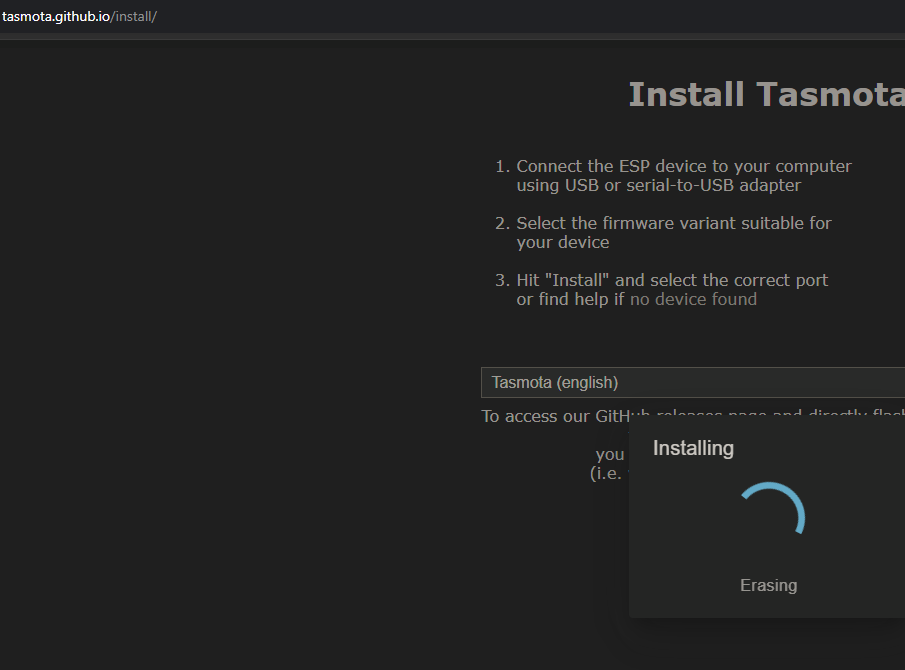Click step 3 'Hit "Install"' instruction text
905x670 pixels.
coord(671,280)
